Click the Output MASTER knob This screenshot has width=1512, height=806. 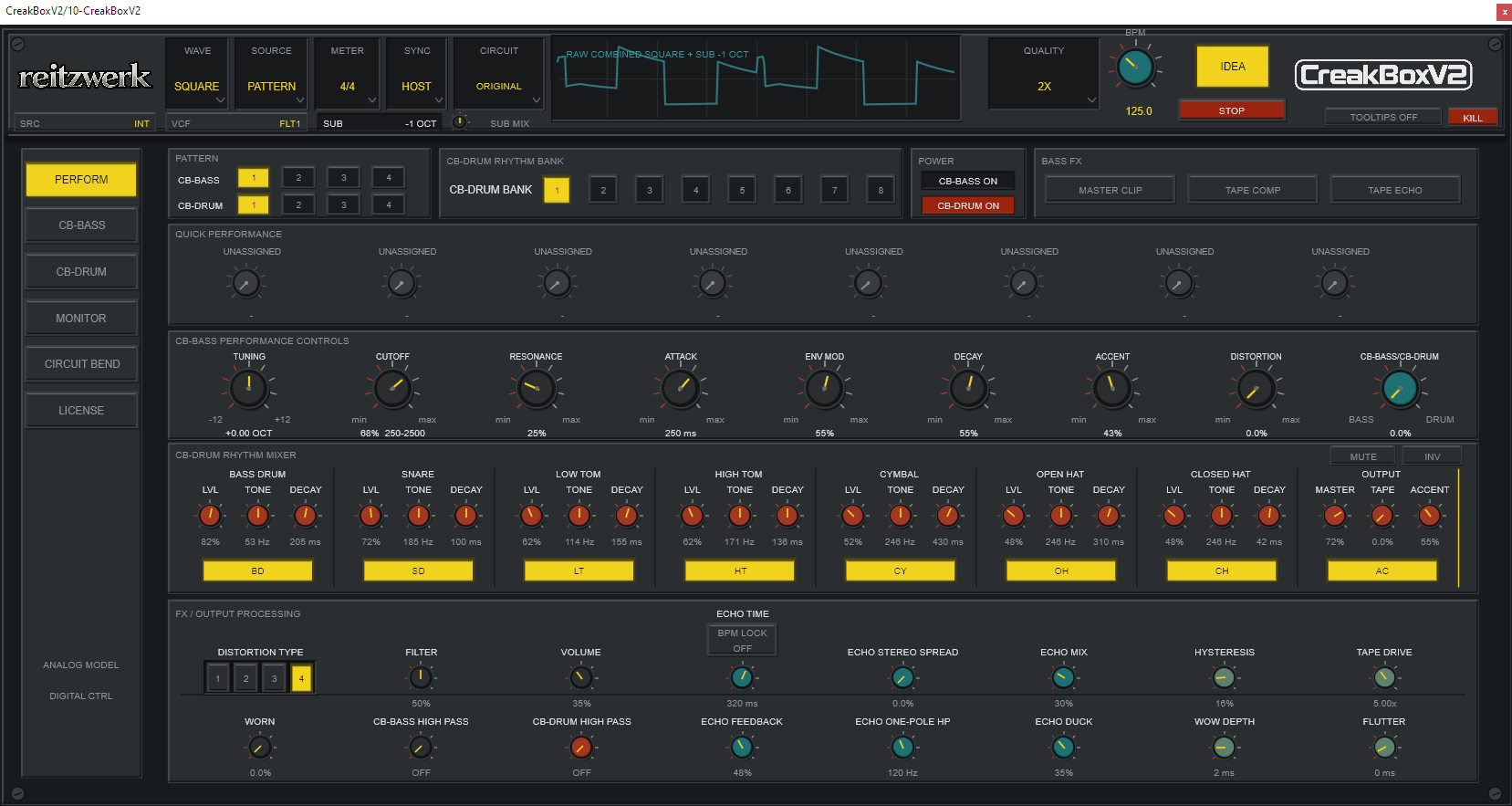point(1335,516)
